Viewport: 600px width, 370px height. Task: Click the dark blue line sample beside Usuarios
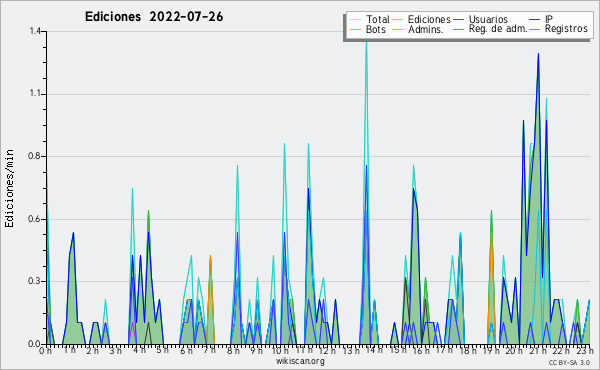(x=458, y=20)
